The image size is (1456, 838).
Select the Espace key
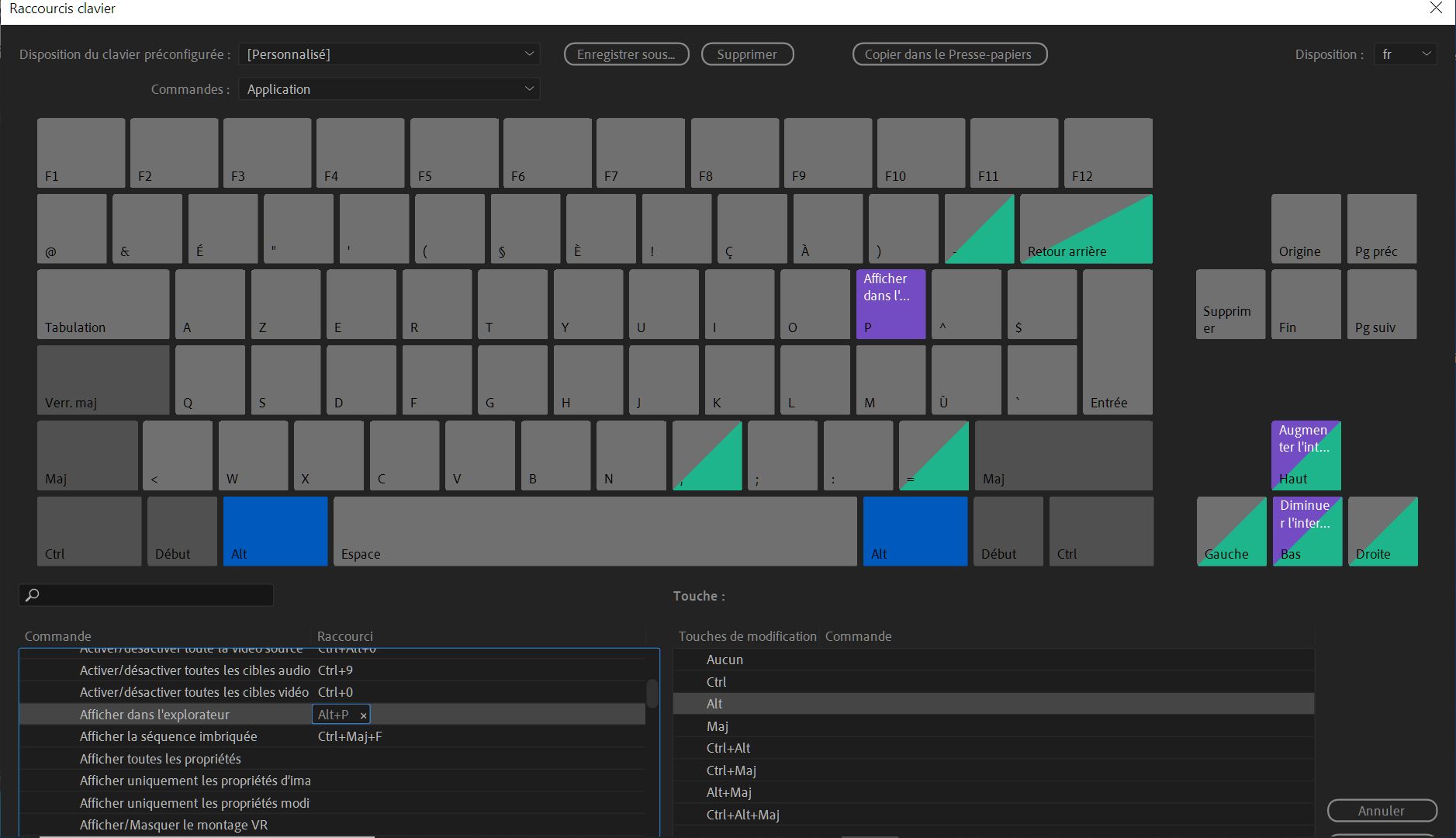click(595, 532)
